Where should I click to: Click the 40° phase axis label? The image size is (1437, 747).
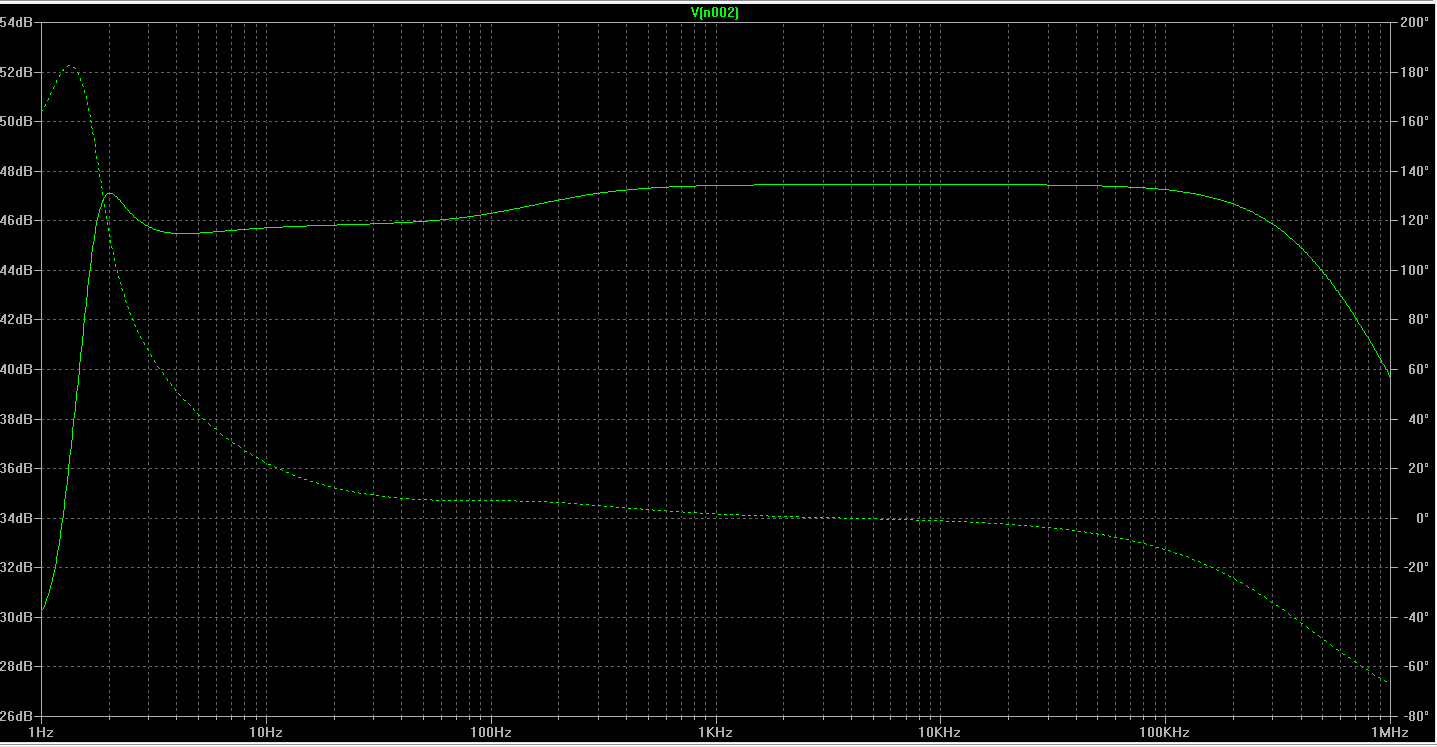(x=1416, y=419)
